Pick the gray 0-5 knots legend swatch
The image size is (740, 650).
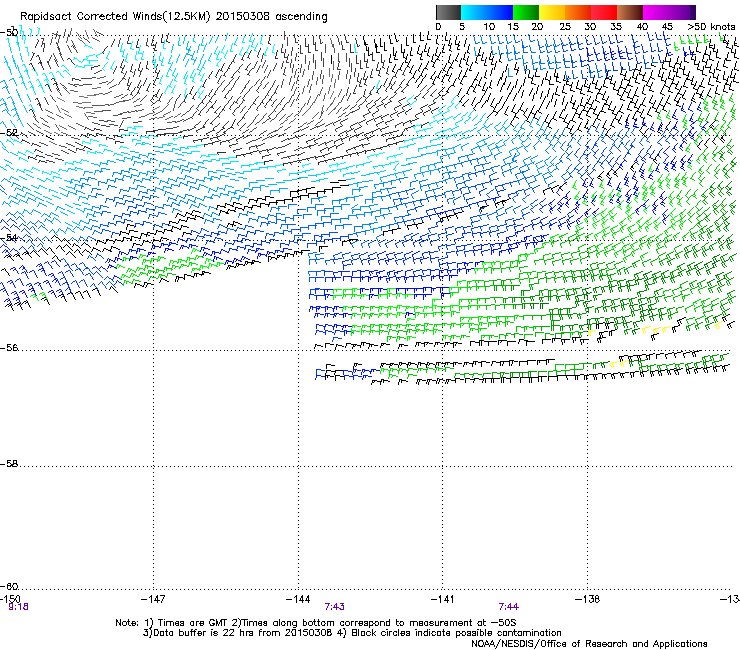coord(448,12)
